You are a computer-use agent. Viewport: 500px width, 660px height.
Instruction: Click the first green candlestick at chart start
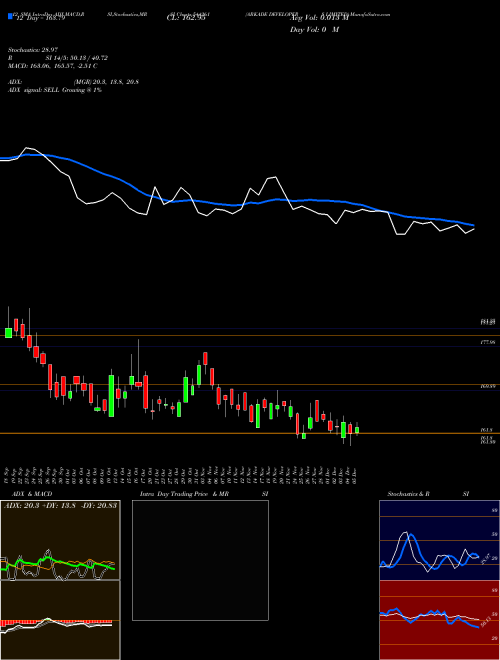tap(8, 333)
